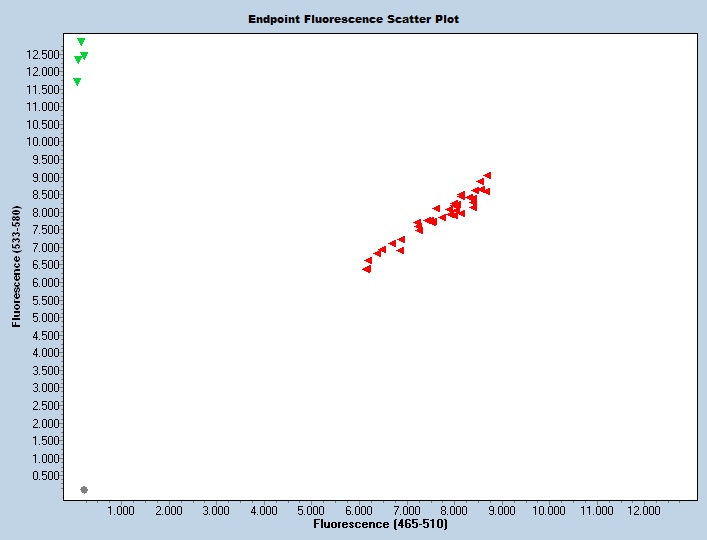This screenshot has height=540, width=707.
Task: Click the chart title Endpoint Fluorescence Scatter Plot
Action: pyautogui.click(x=353, y=19)
